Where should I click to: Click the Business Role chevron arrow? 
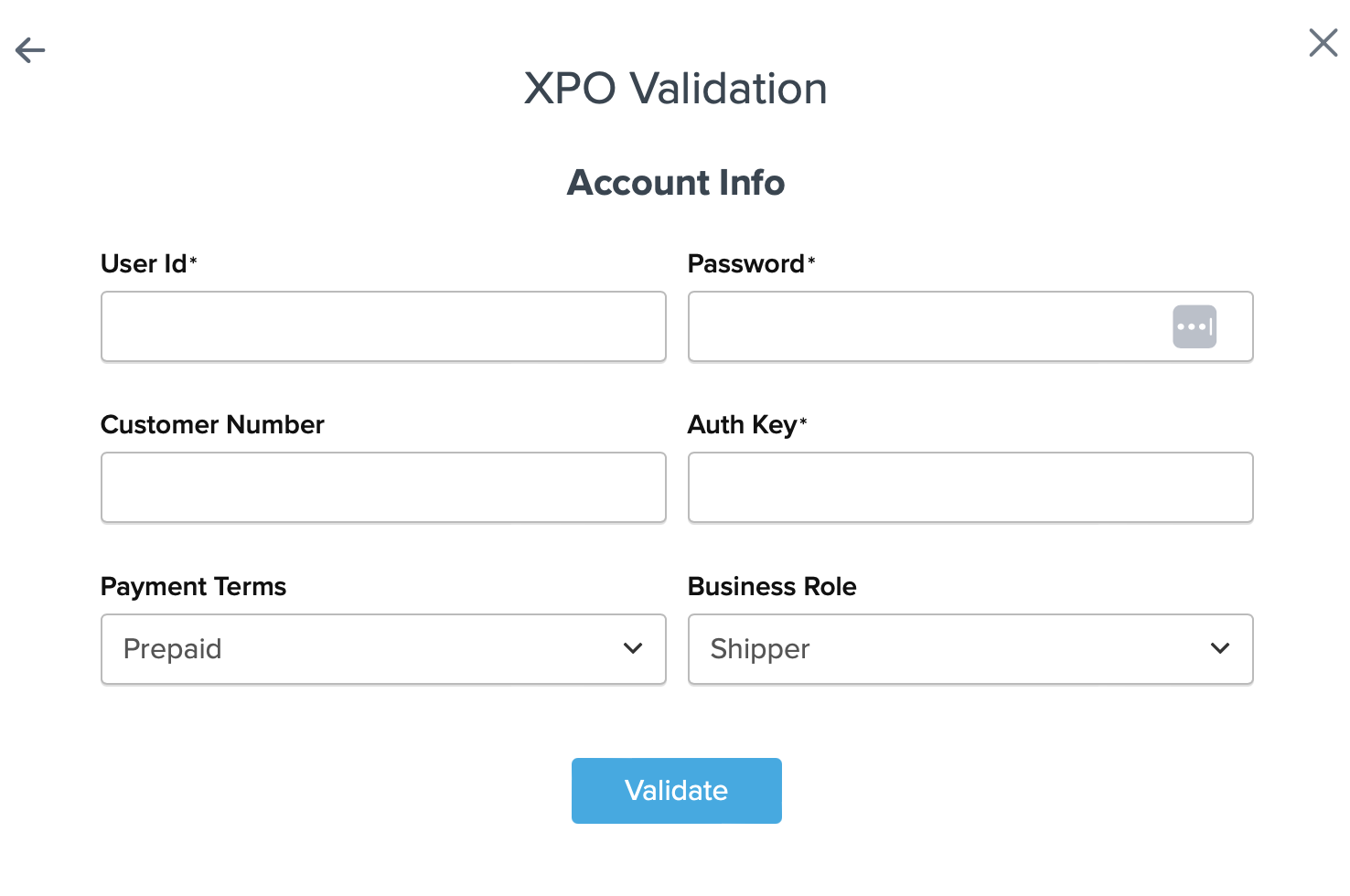pyautogui.click(x=1219, y=648)
